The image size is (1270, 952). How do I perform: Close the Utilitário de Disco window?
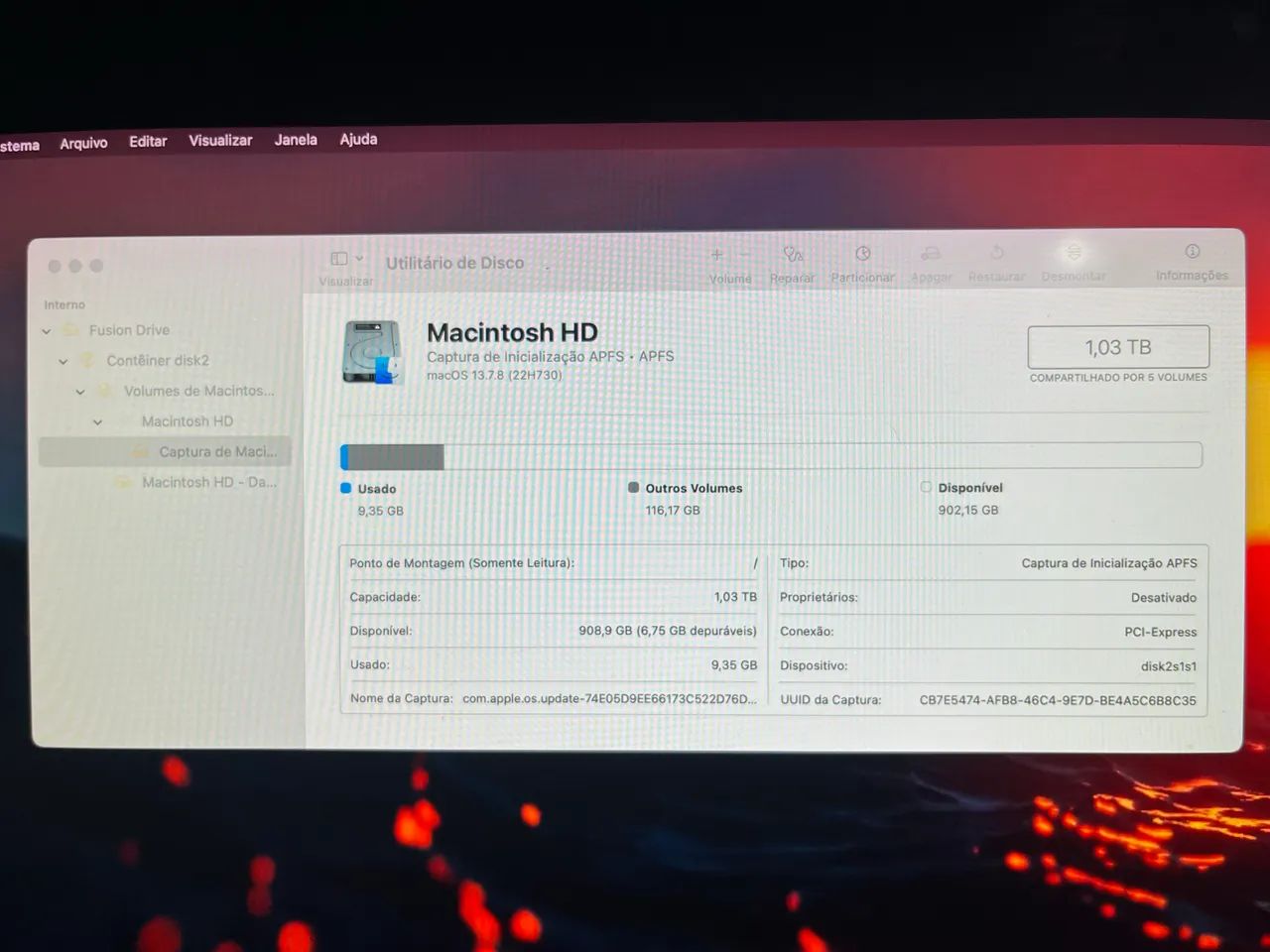(x=55, y=266)
